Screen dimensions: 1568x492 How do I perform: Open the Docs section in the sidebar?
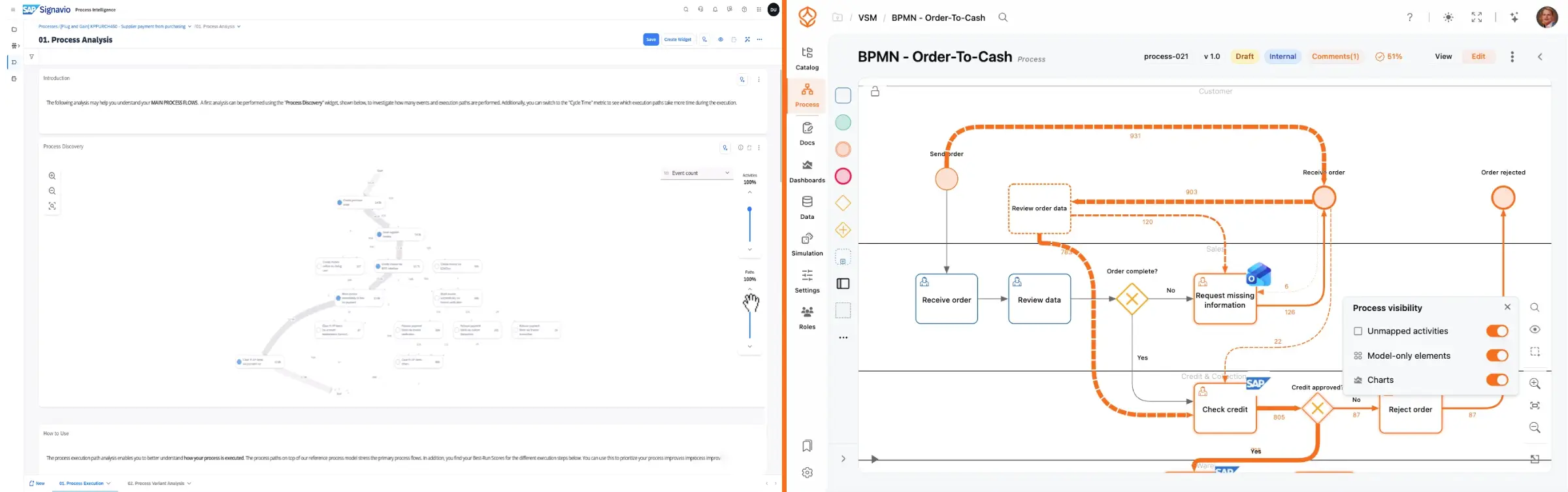tap(807, 133)
